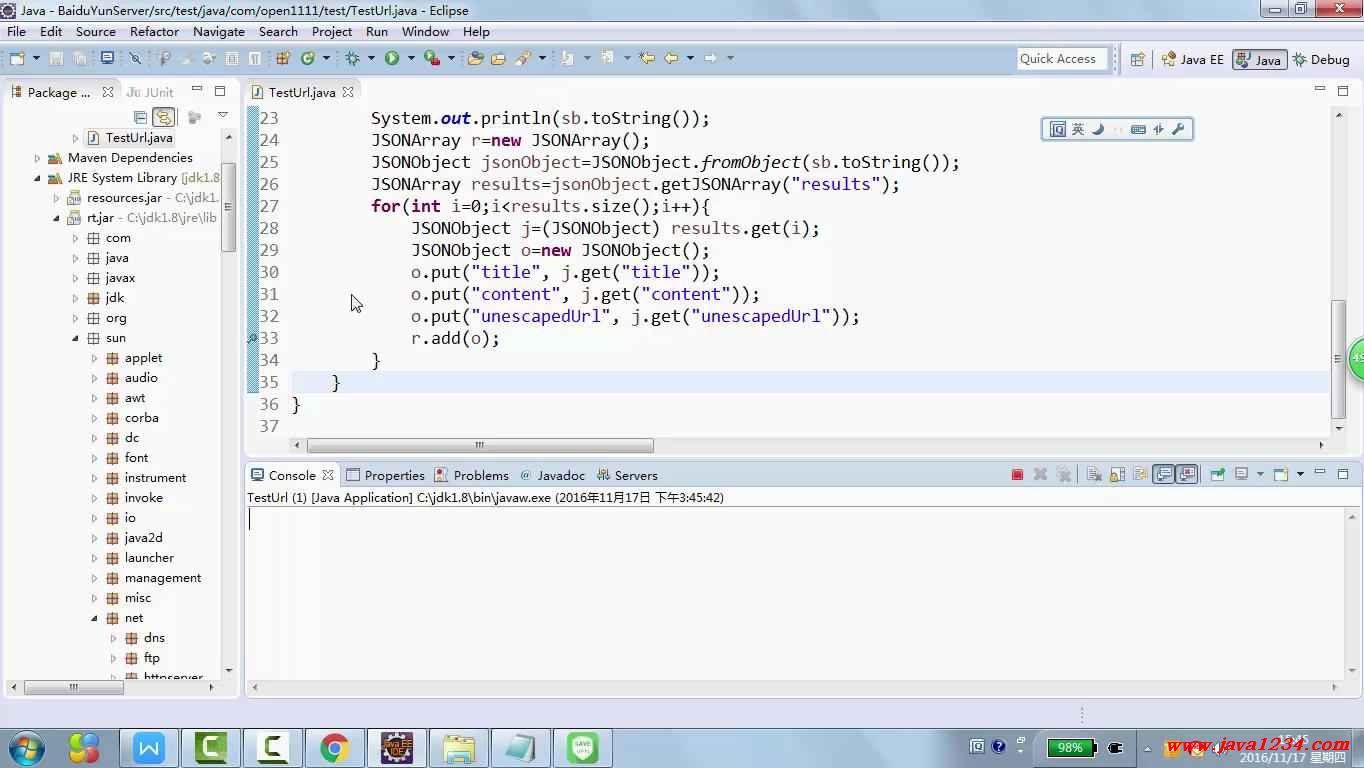Screen dimensions: 1364x768
Task: Switch to the Problems tab
Action: click(x=472, y=475)
